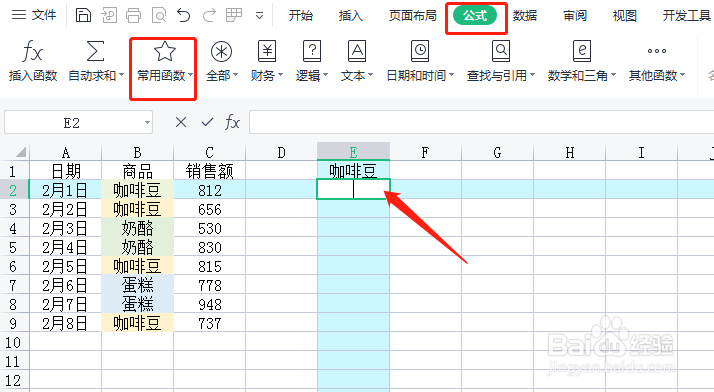Open 日期和时间 functions category

point(420,61)
